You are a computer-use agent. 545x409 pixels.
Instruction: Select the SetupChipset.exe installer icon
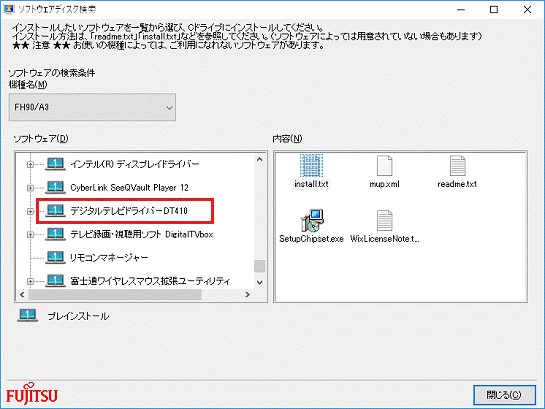pos(312,220)
